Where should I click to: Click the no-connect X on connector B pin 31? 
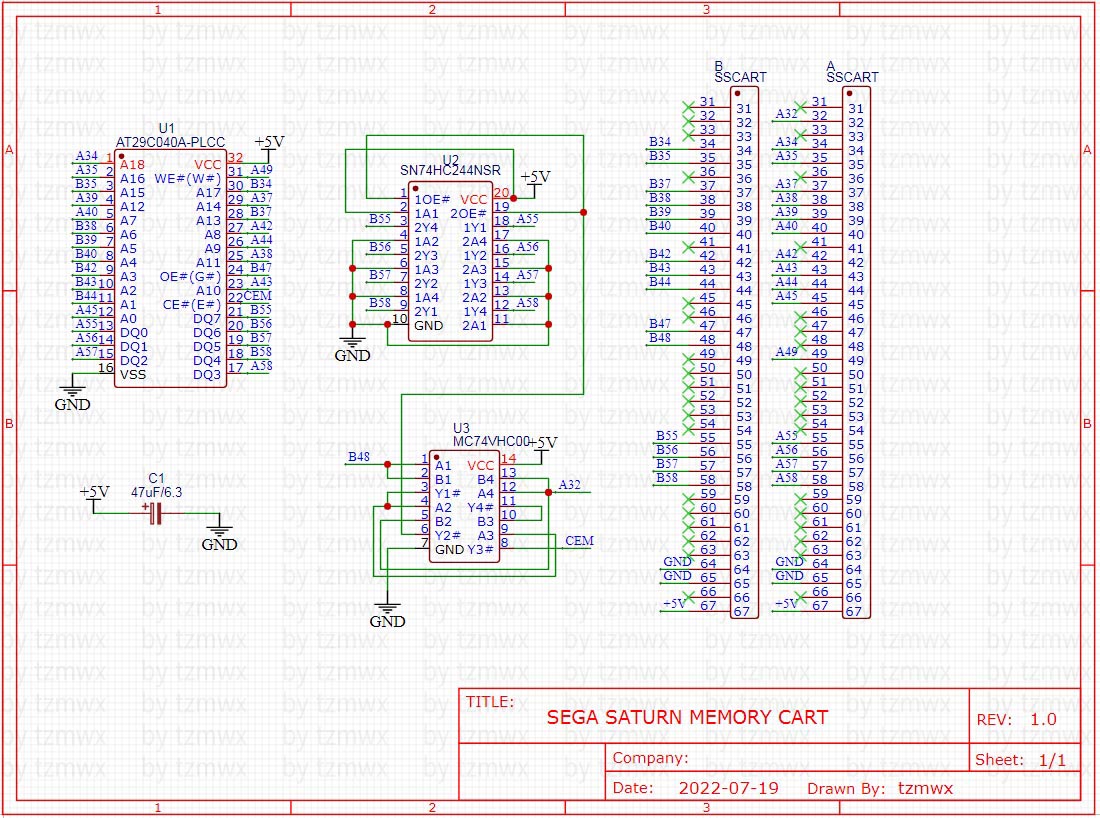point(688,107)
